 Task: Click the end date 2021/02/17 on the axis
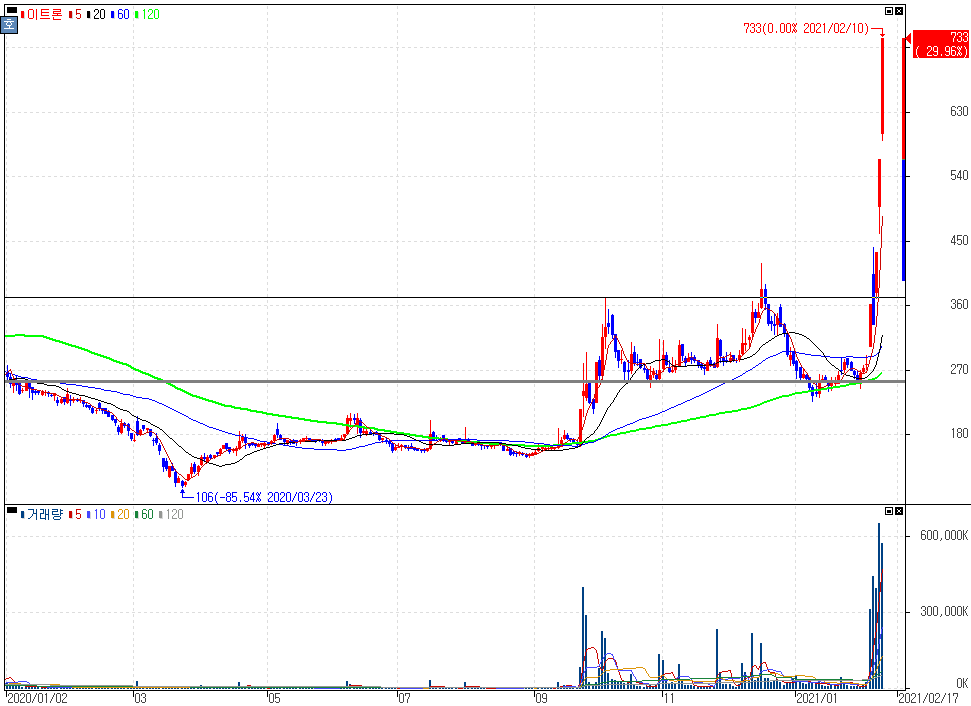click(x=929, y=699)
